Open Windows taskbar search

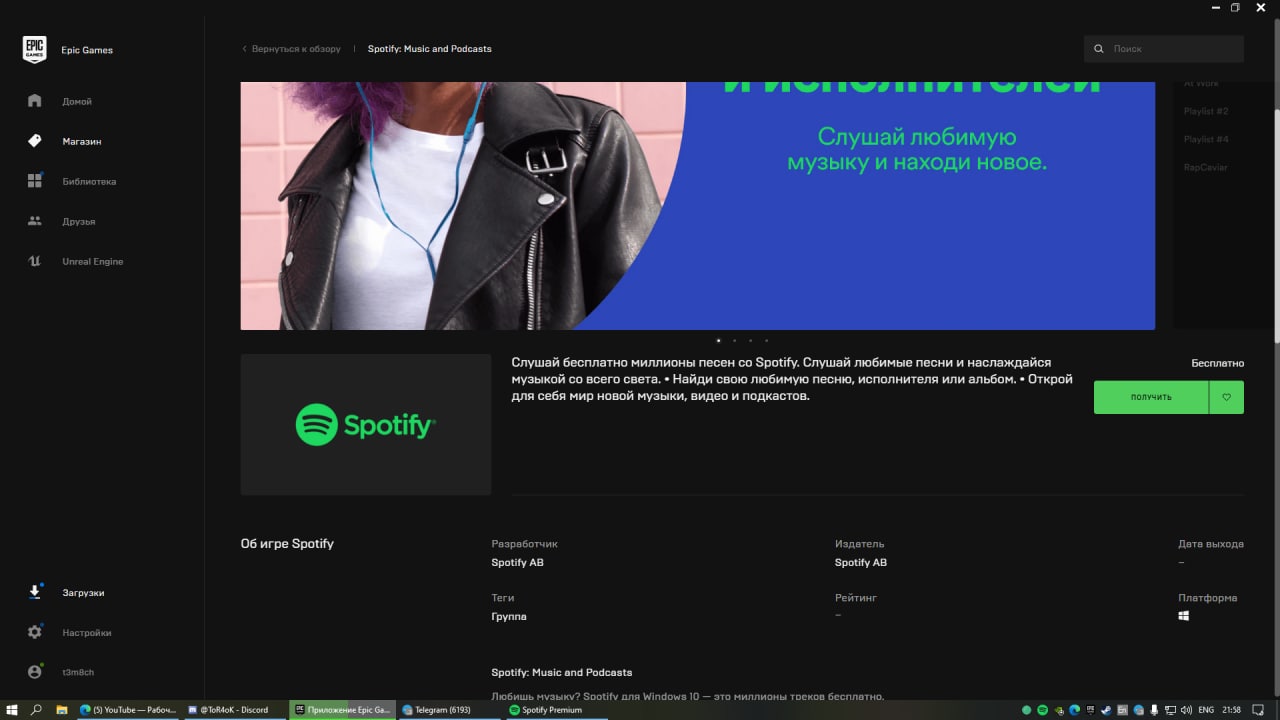pos(37,710)
